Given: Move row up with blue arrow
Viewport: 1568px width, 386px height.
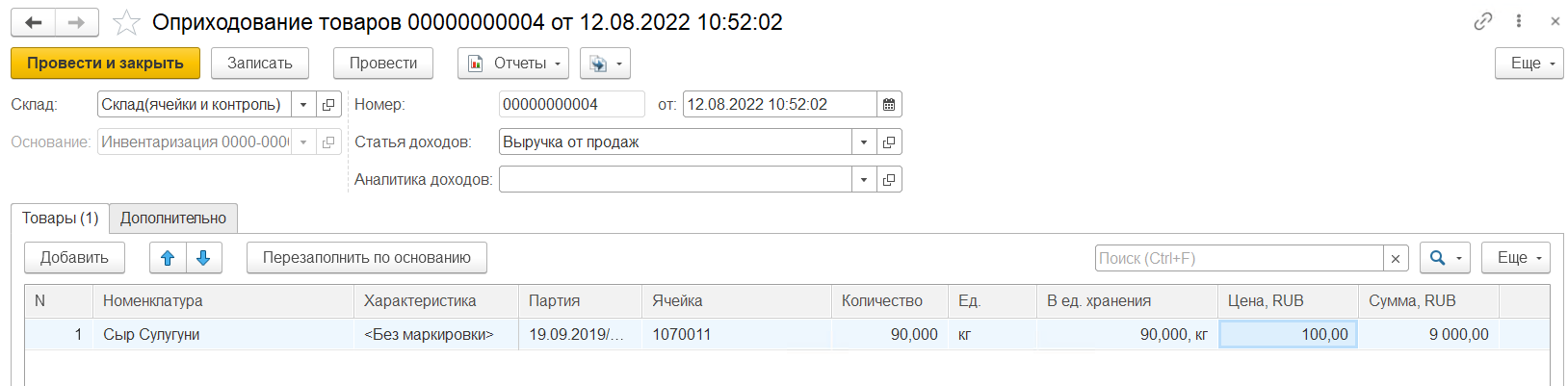Looking at the screenshot, I should (168, 258).
